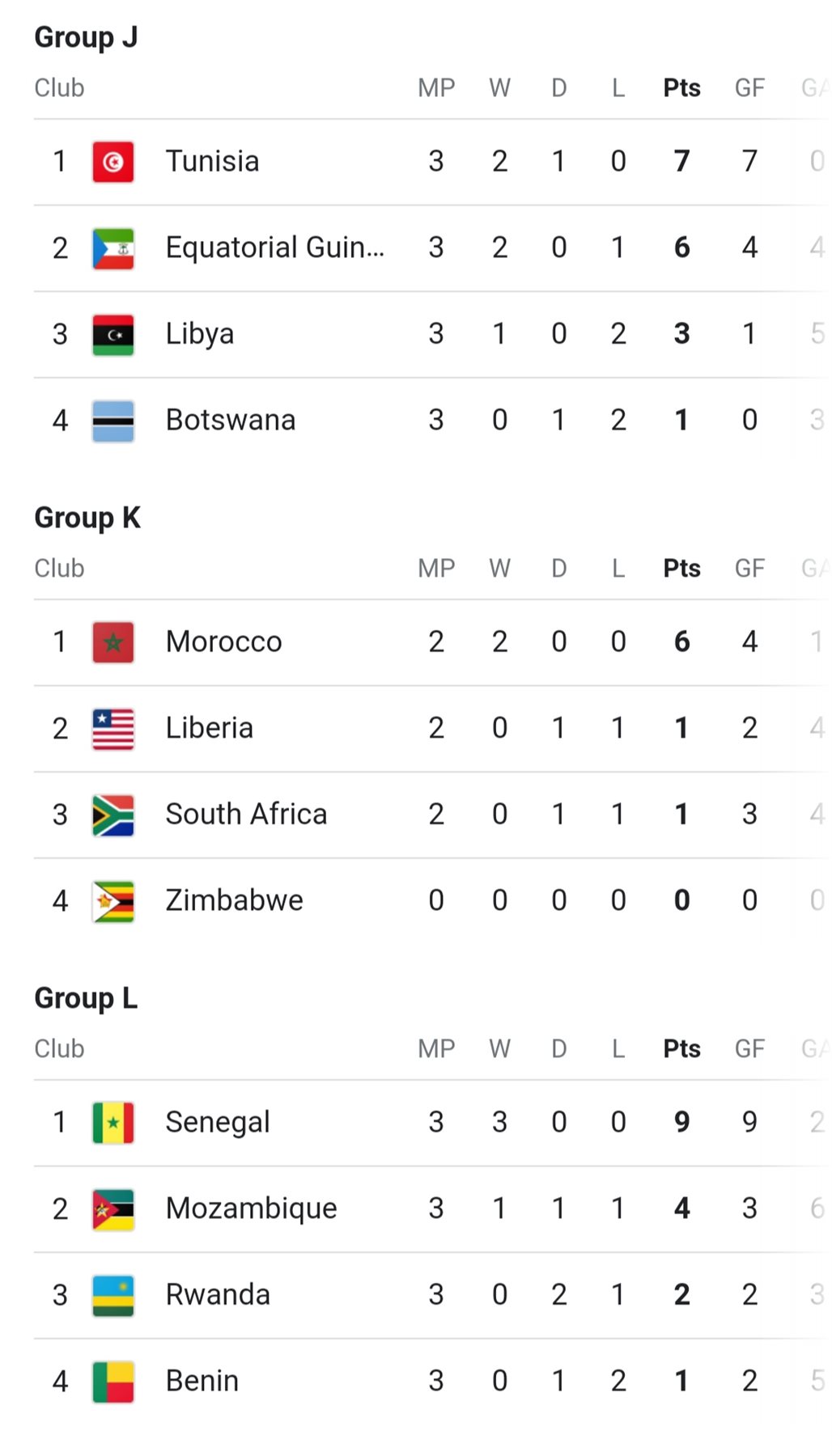
Task: Tap the Zimbabwe team name
Action: pos(234,900)
